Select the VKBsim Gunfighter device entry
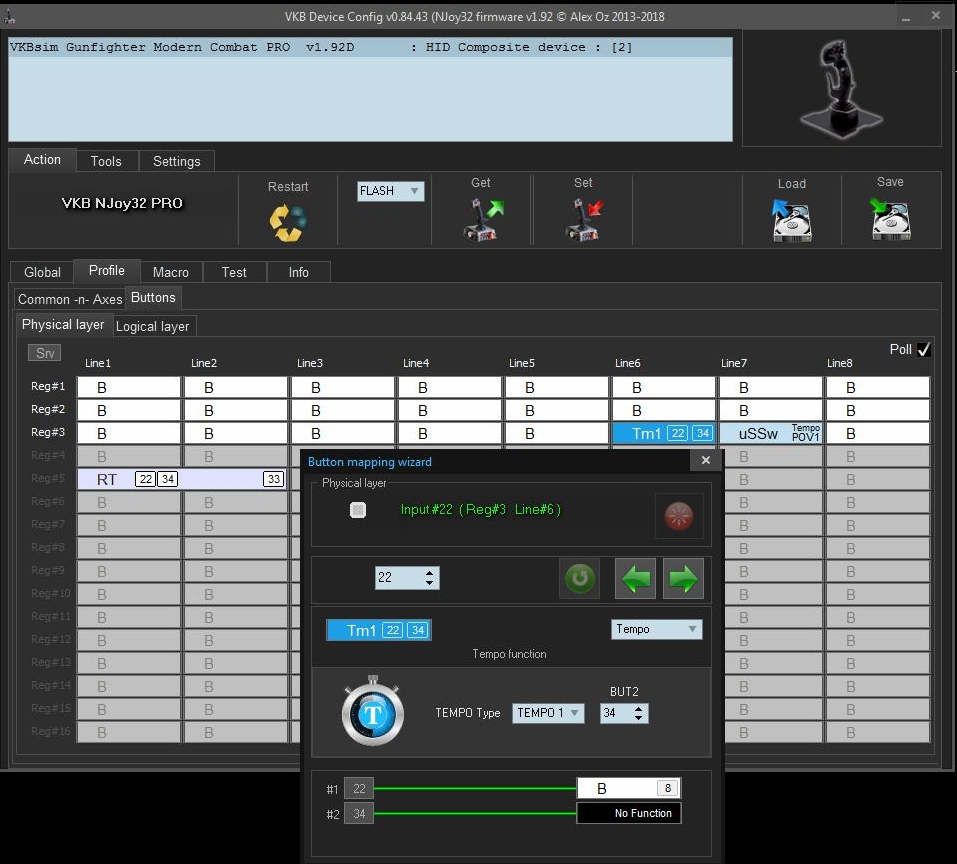This screenshot has width=957, height=864. [370, 47]
